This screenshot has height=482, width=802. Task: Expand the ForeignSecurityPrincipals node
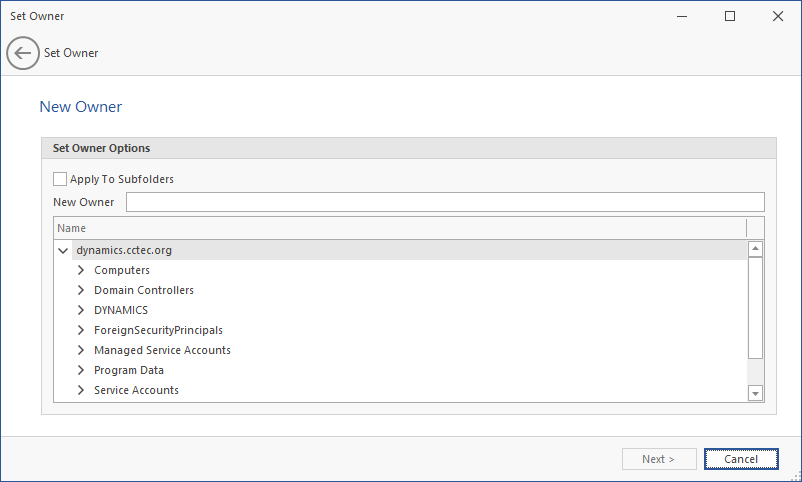[x=82, y=330]
